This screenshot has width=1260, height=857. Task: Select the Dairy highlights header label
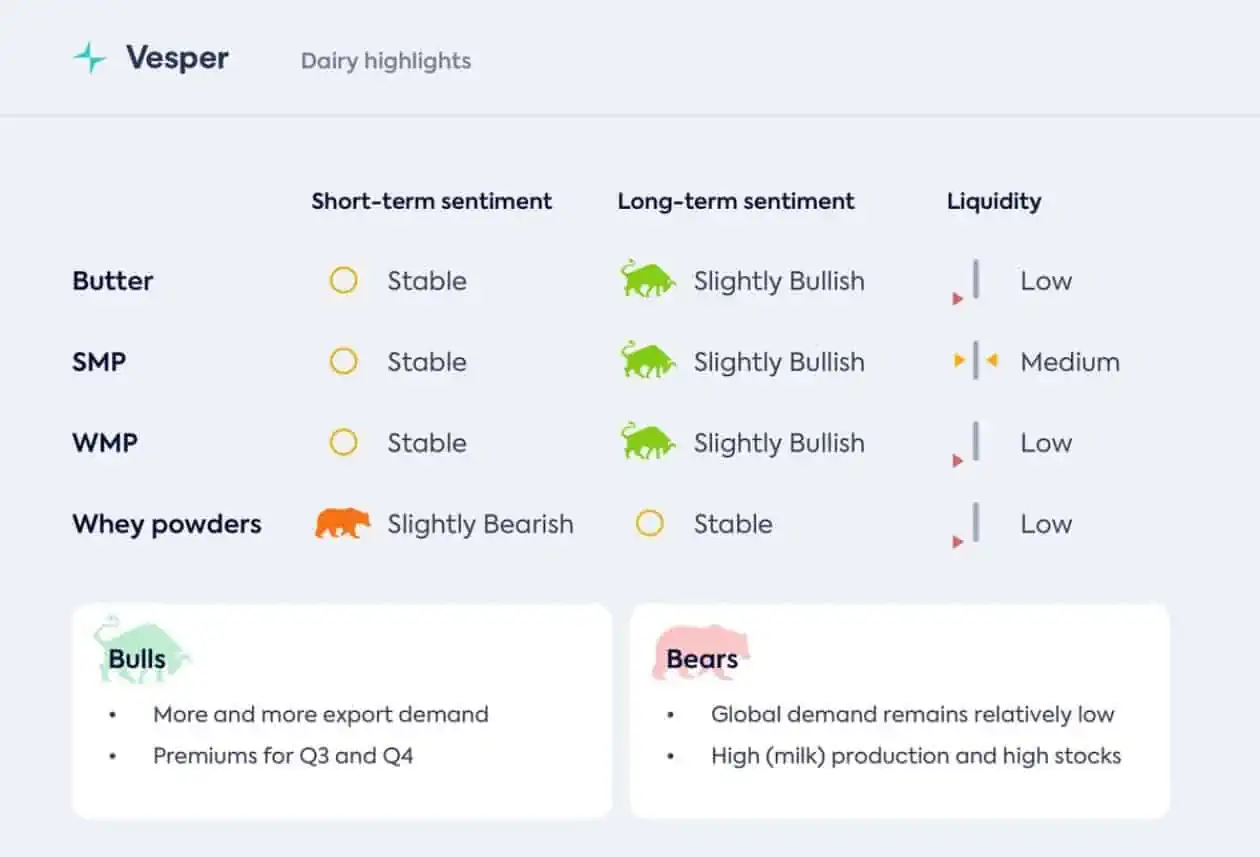coord(386,61)
